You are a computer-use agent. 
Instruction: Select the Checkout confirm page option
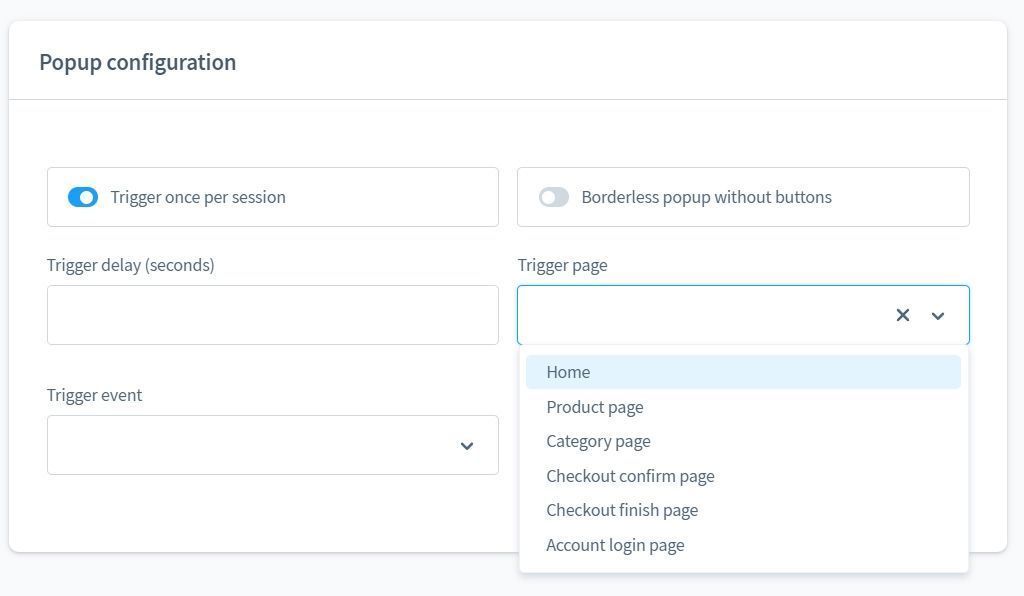click(630, 476)
